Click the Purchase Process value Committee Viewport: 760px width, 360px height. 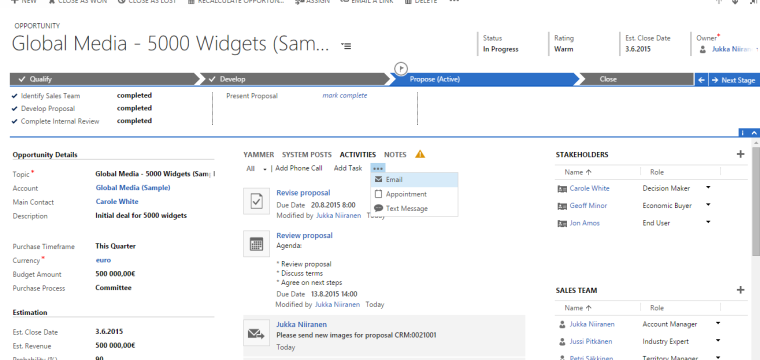113,288
